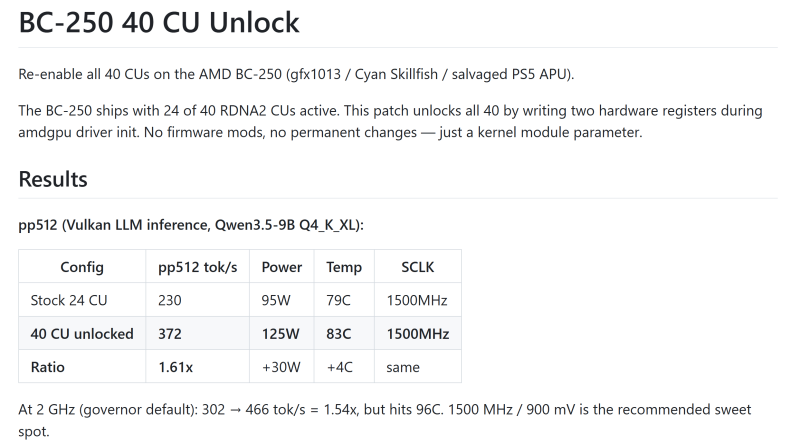
Task: Click the Temp column header
Action: point(344,267)
